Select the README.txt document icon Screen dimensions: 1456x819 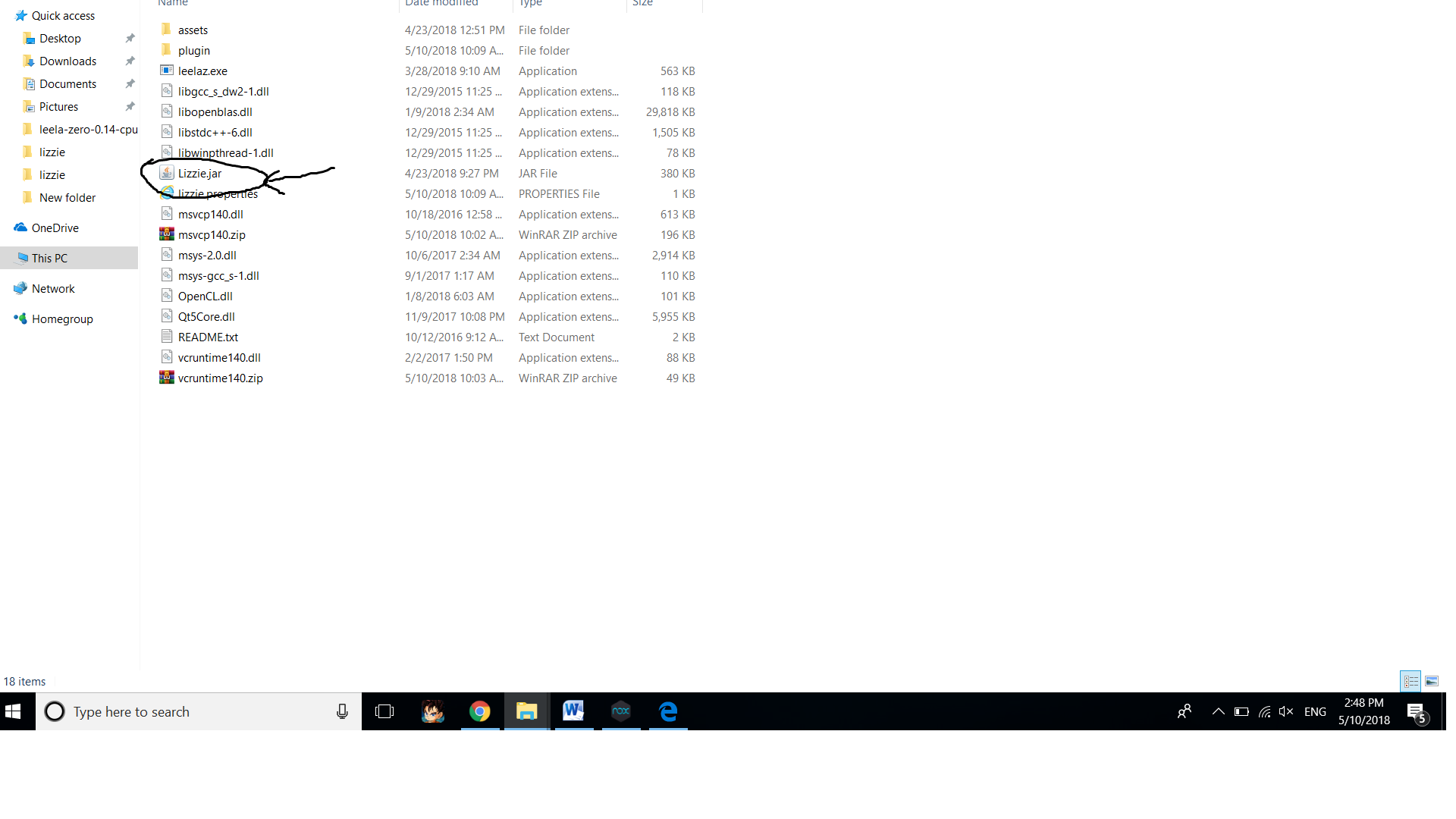pyautogui.click(x=167, y=337)
